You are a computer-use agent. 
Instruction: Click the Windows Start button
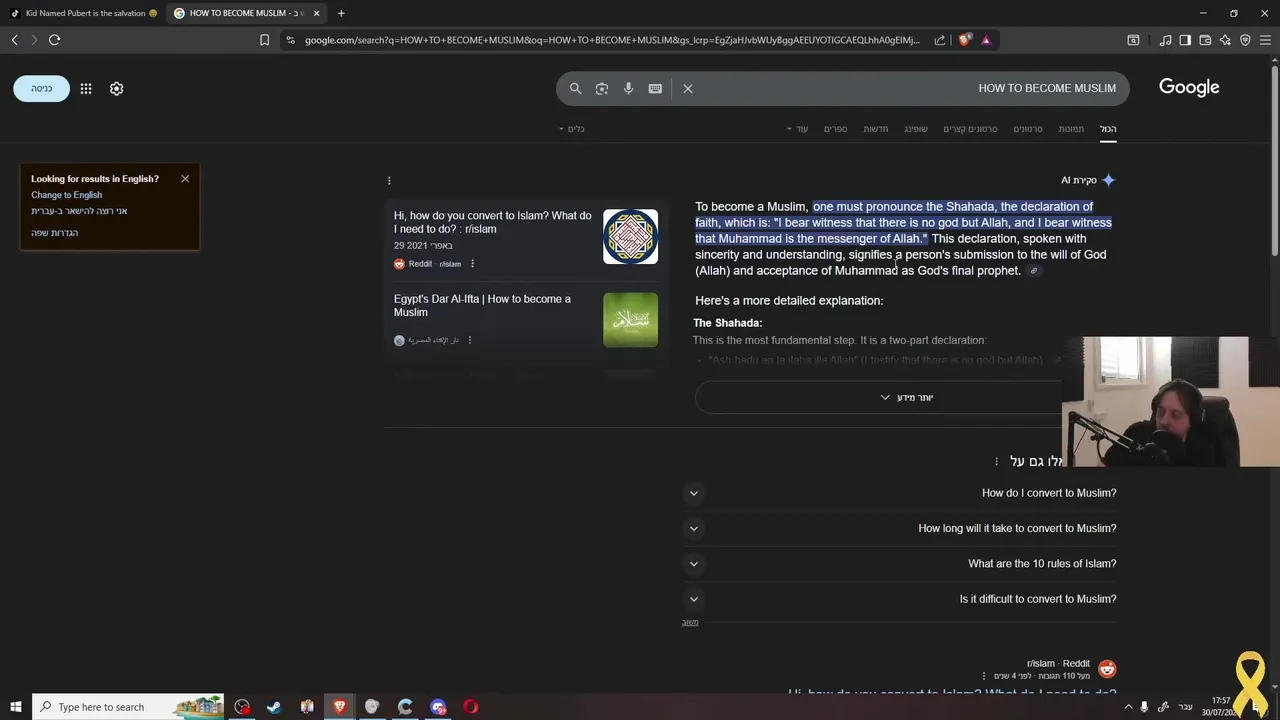click(x=15, y=707)
